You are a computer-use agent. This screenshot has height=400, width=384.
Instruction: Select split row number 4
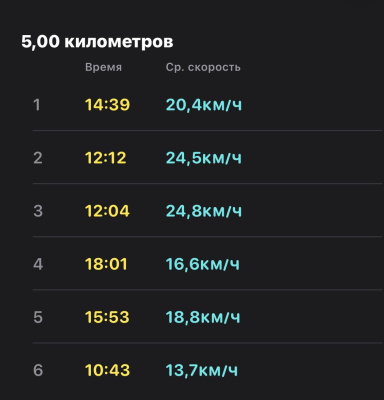pos(207,263)
